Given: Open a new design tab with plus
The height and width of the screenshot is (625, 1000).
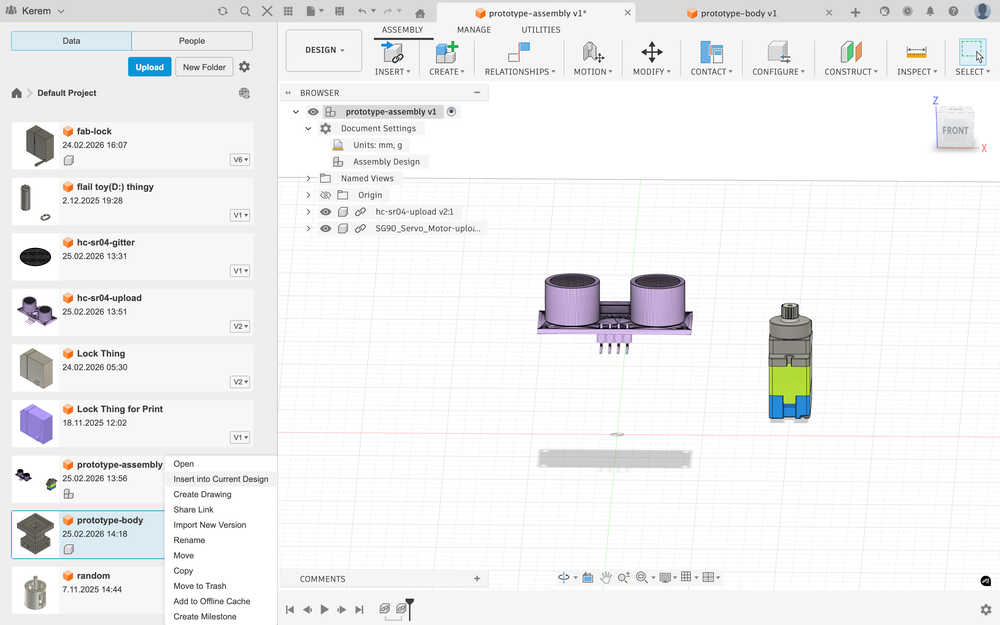Looking at the screenshot, I should (855, 12).
